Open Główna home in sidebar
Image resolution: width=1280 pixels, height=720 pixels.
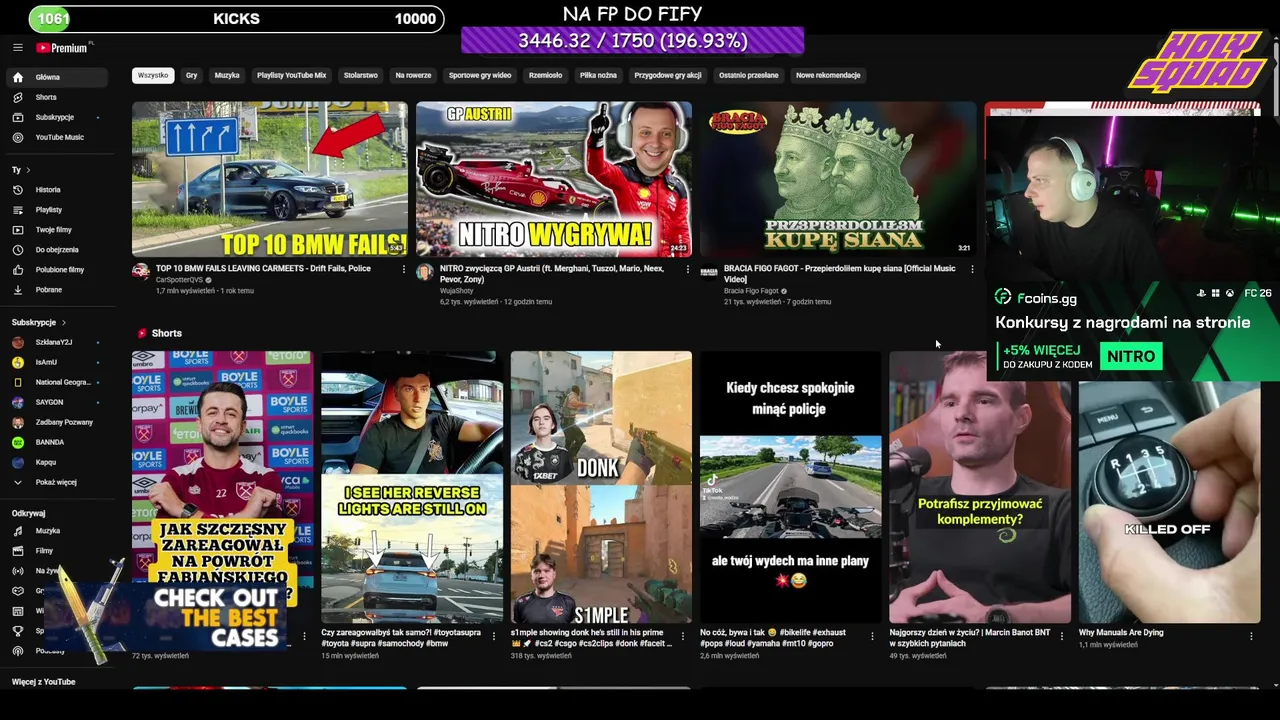pos(56,77)
